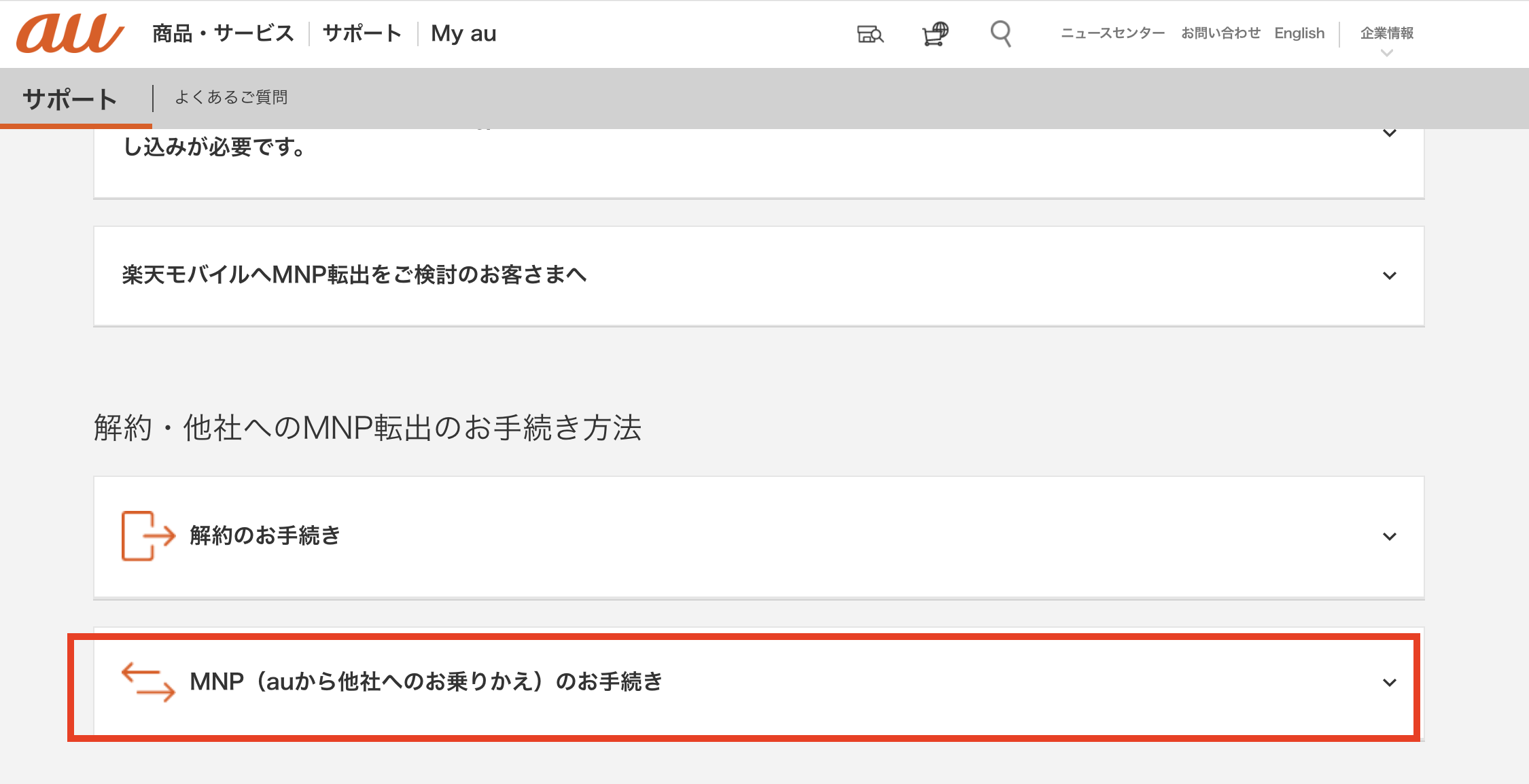Open ニュースセンター link

coord(1112,33)
